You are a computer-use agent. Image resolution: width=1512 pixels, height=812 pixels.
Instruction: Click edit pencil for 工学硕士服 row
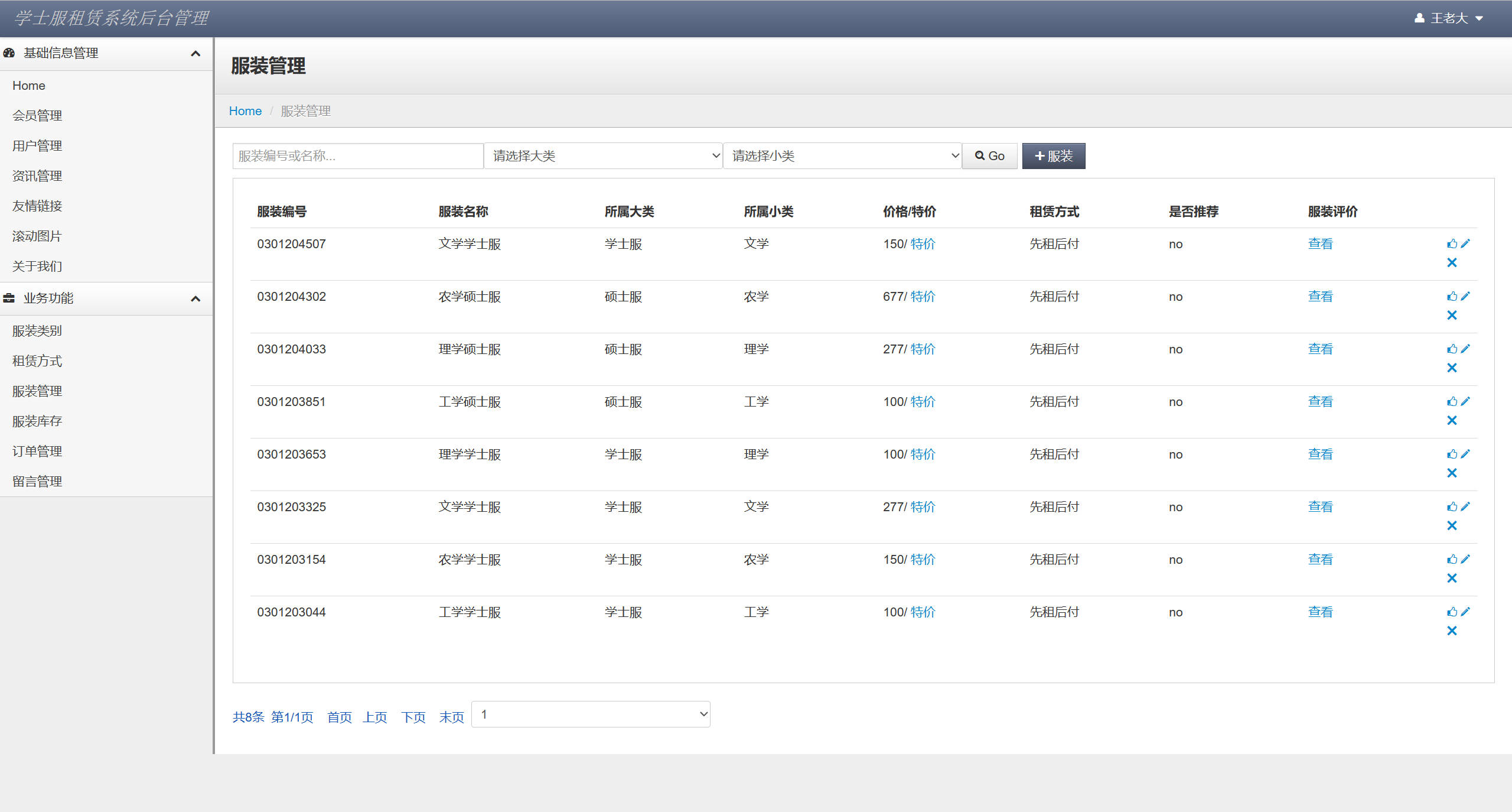(x=1465, y=401)
